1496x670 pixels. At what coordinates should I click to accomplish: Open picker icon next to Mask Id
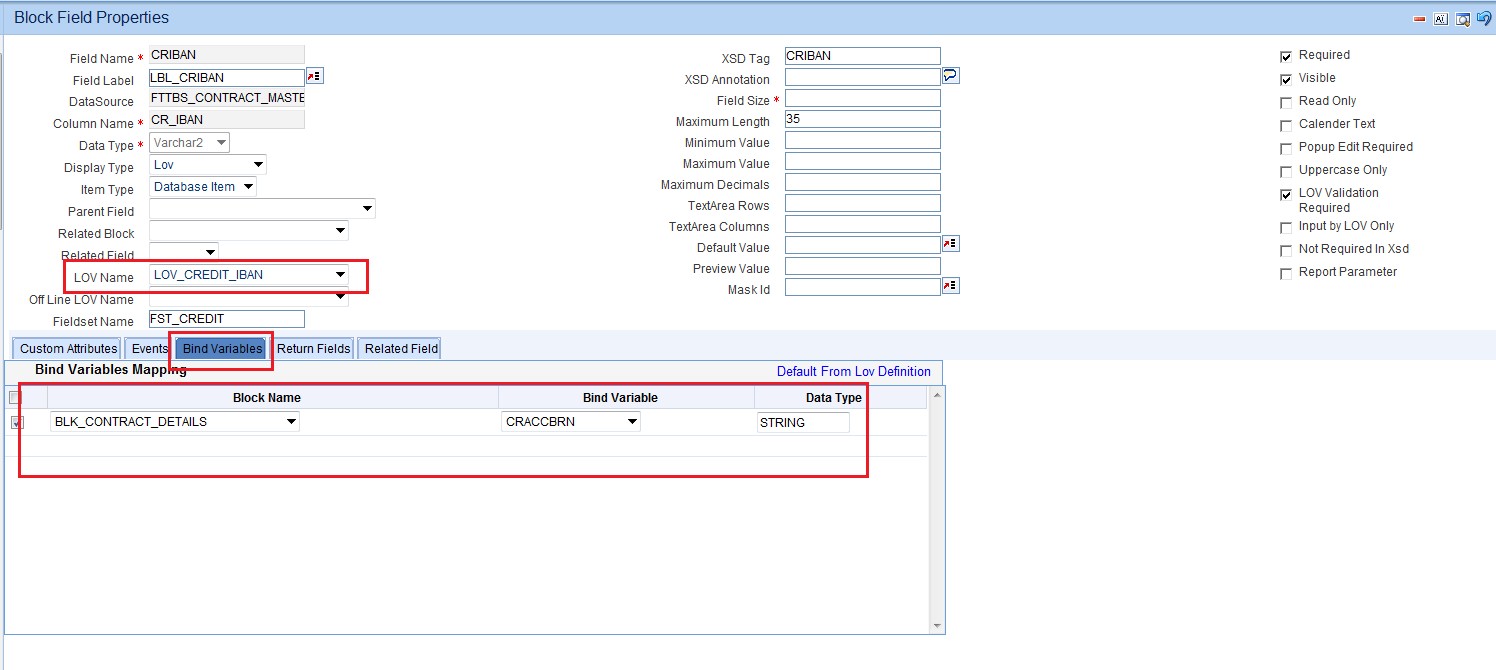click(x=951, y=286)
